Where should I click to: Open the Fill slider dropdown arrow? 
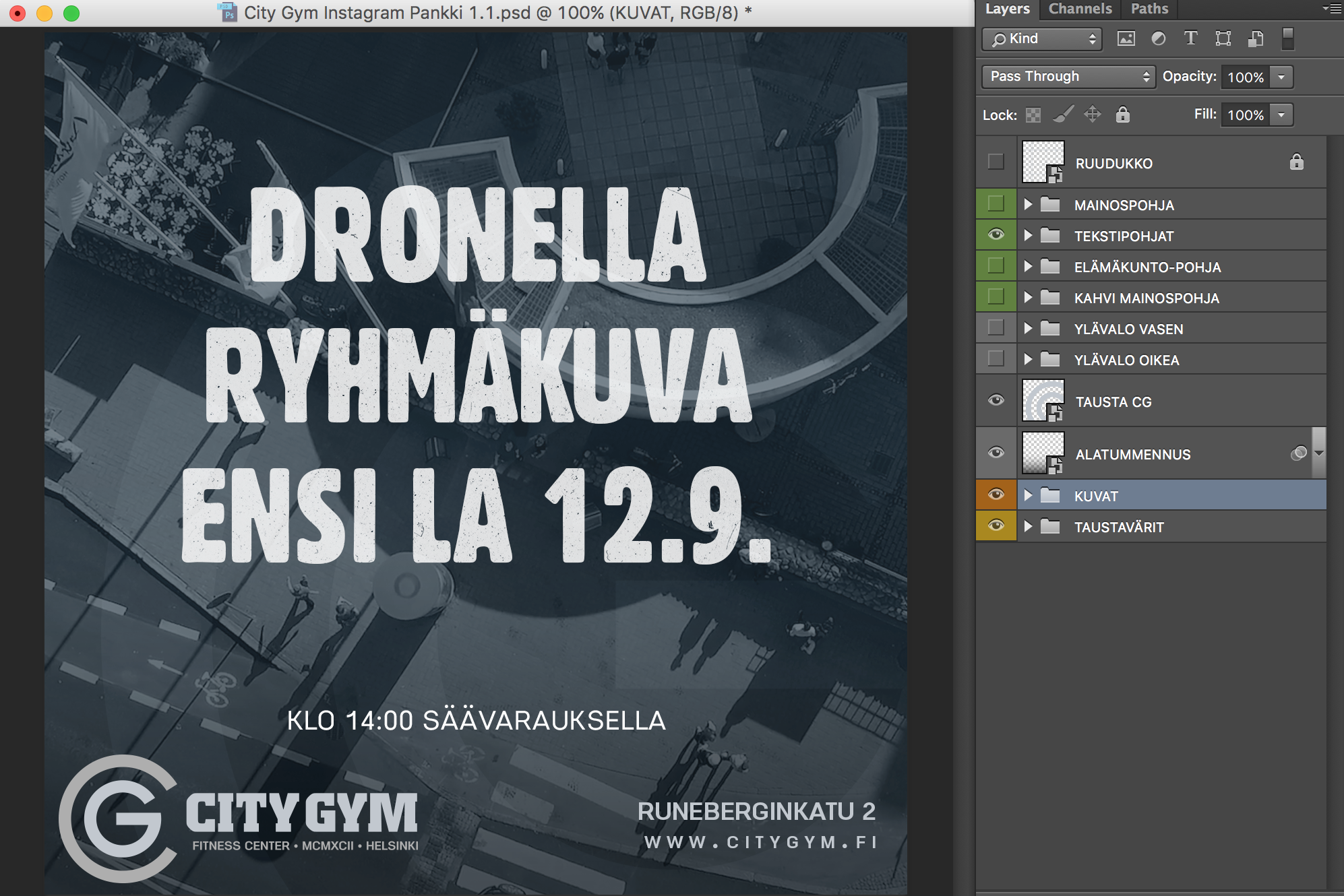pos(1281,115)
